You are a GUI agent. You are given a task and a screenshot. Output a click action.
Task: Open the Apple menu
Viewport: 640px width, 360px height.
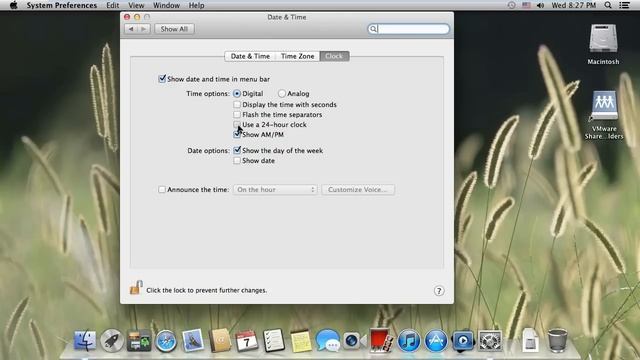coord(13,5)
